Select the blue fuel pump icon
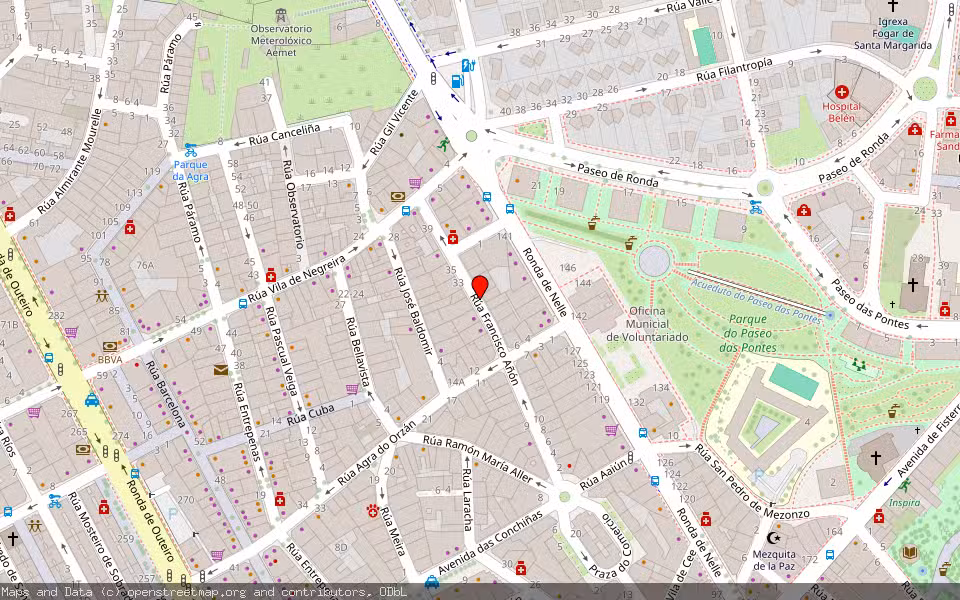The height and width of the screenshot is (600, 960). pos(457,80)
